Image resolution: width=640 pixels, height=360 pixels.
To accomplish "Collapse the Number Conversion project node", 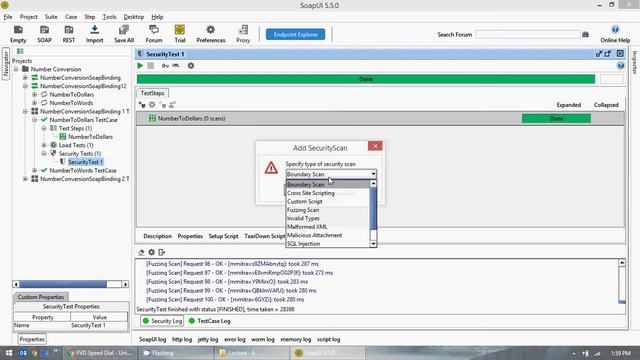I will click(x=16, y=69).
